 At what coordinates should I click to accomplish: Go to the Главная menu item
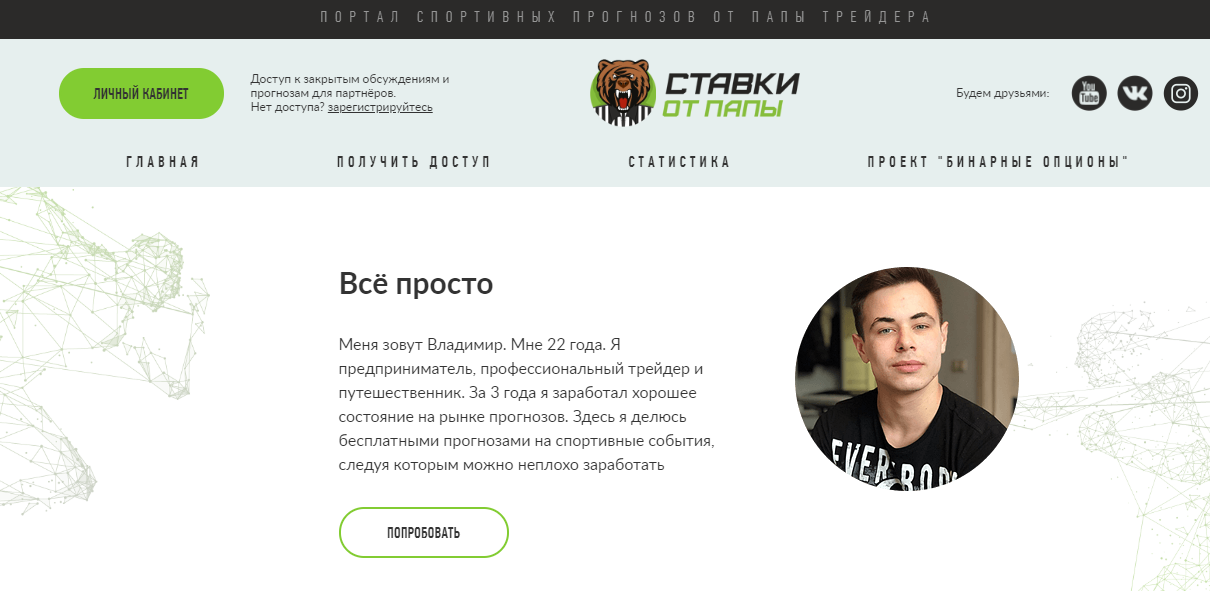coord(163,162)
